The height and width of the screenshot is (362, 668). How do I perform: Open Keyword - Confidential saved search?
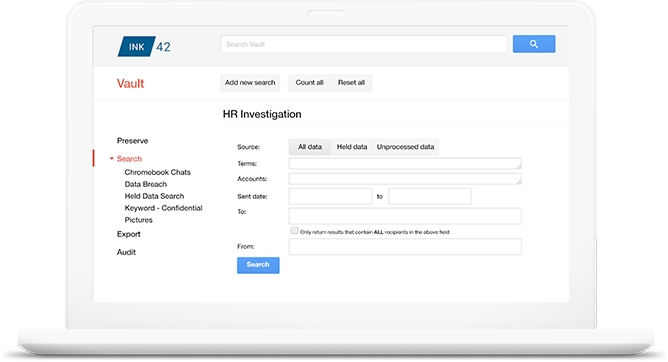[x=163, y=208]
